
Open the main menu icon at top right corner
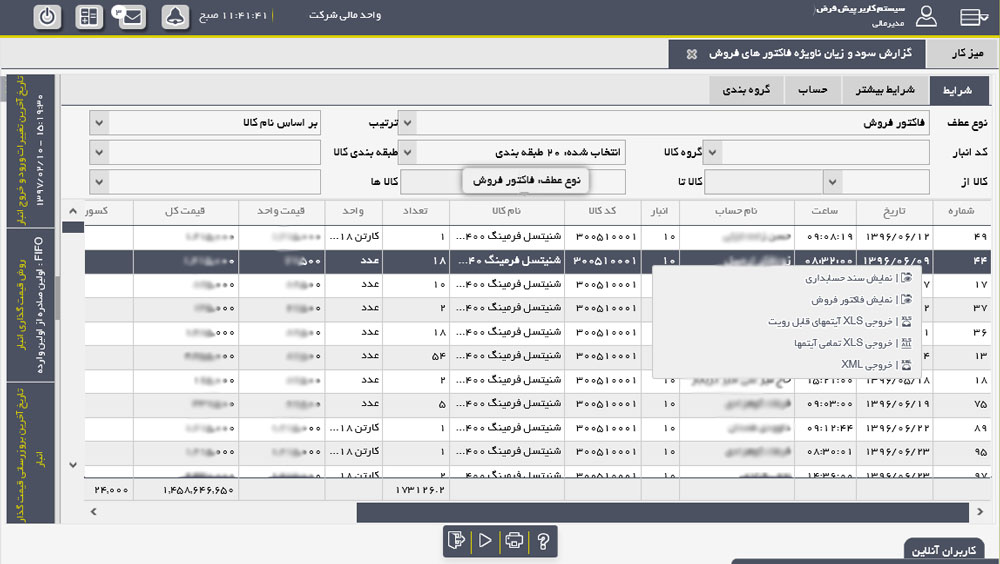974,17
